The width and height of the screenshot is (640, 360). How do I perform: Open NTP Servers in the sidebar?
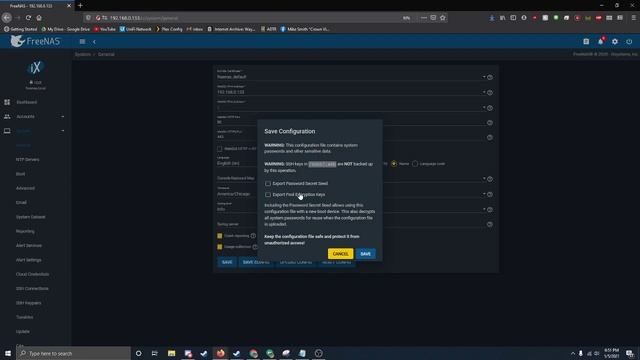click(x=28, y=160)
